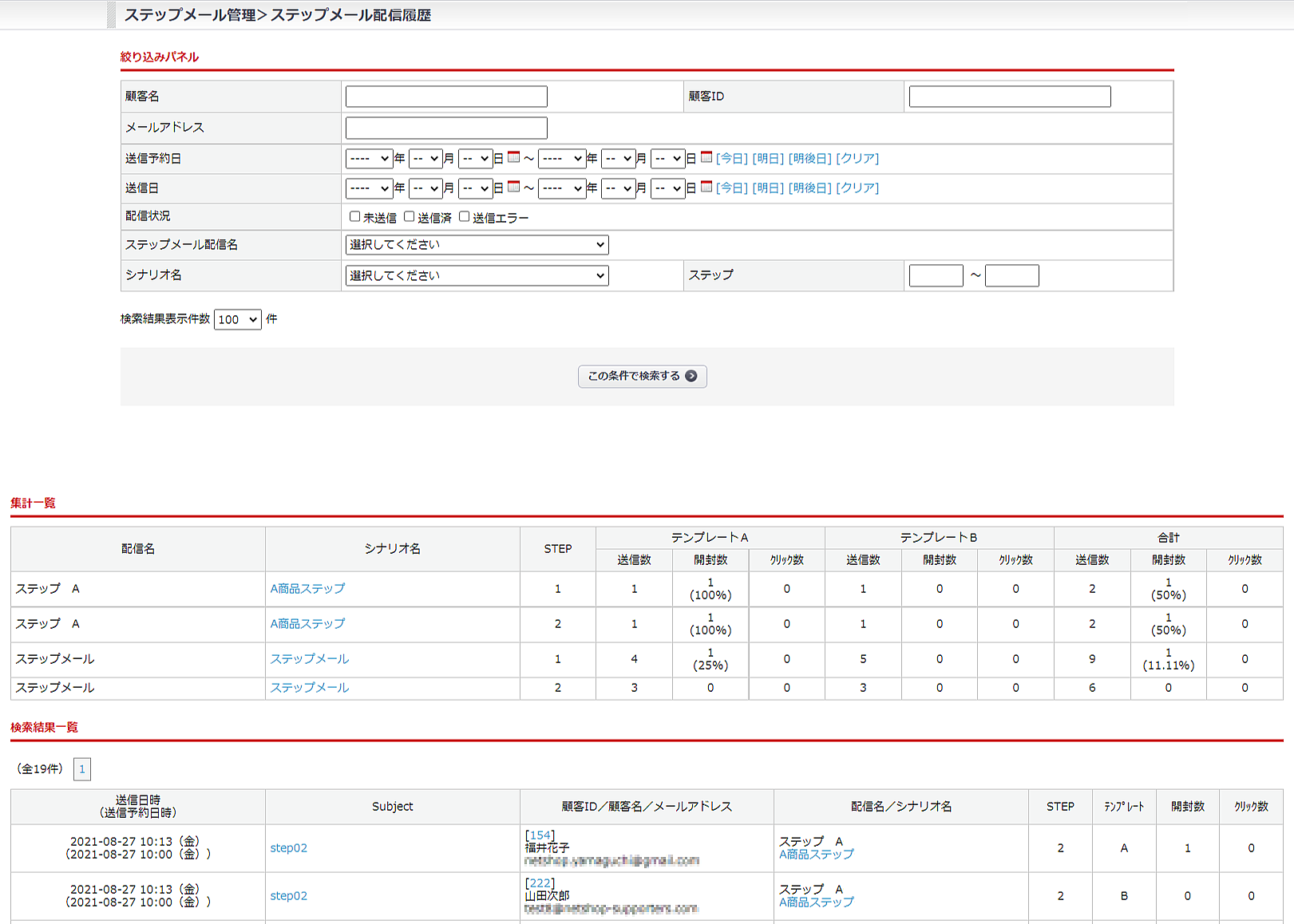The image size is (1294, 924).
Task: Open calendar picker for 送信予約日 start date
Action: pos(513,157)
